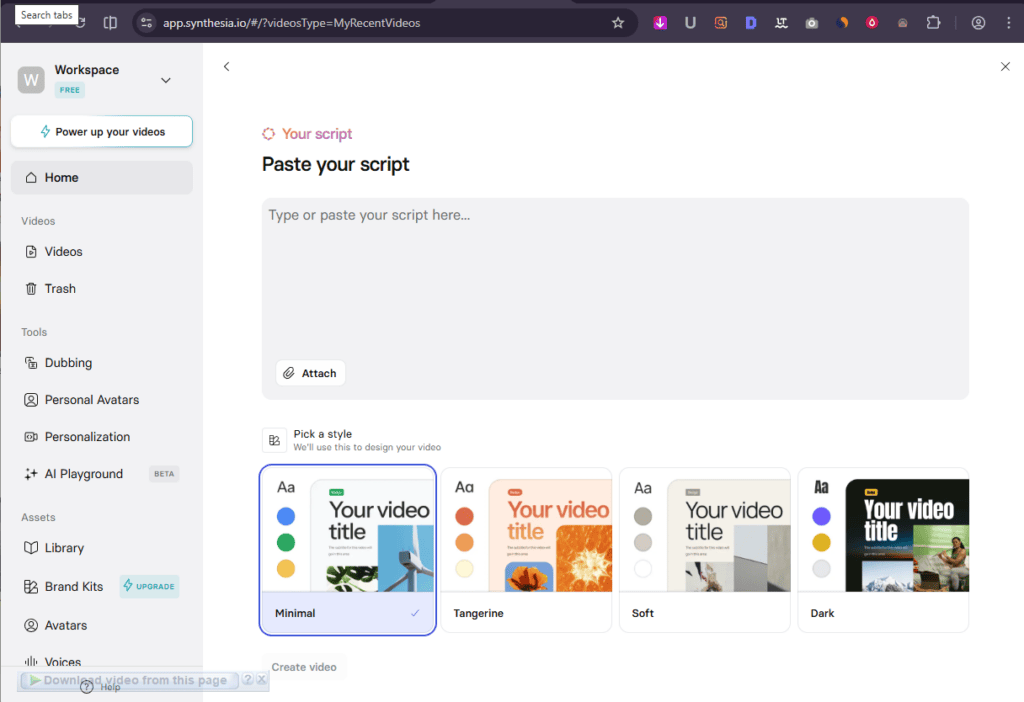The width and height of the screenshot is (1024, 702).
Task: Click the green swatch in Minimal style
Action: click(286, 543)
